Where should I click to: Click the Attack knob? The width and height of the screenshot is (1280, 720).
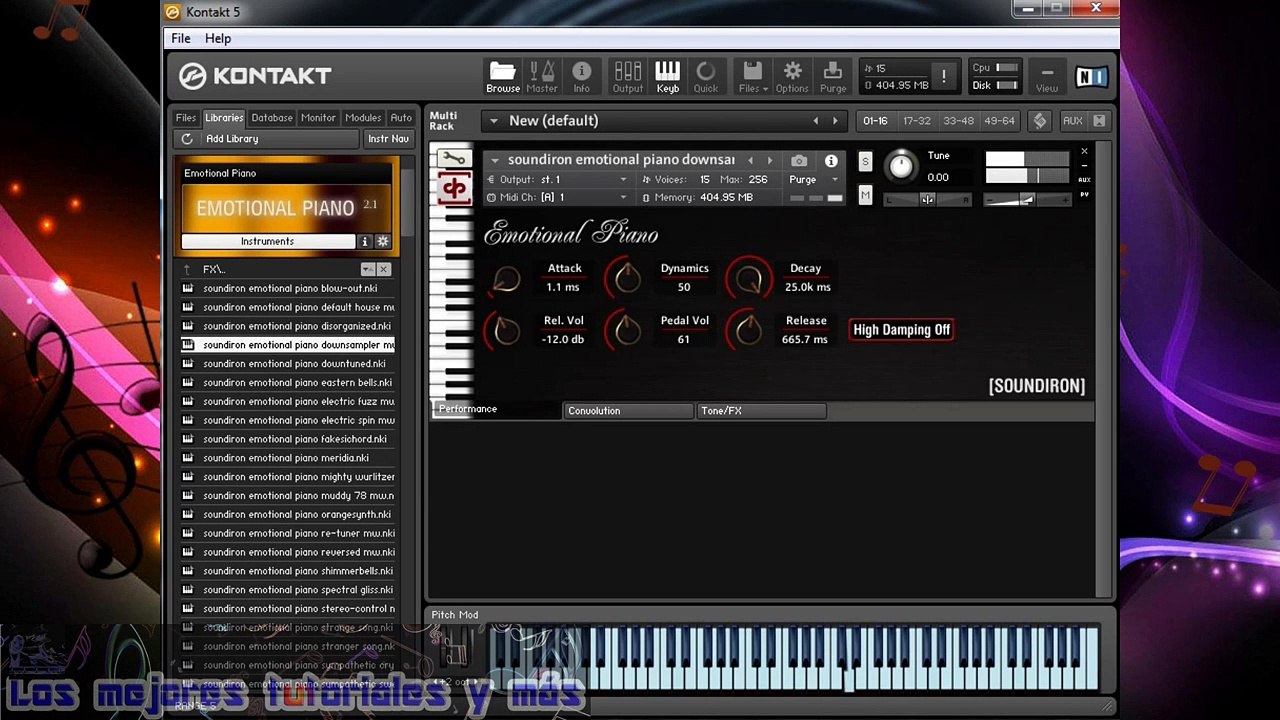[x=506, y=280]
